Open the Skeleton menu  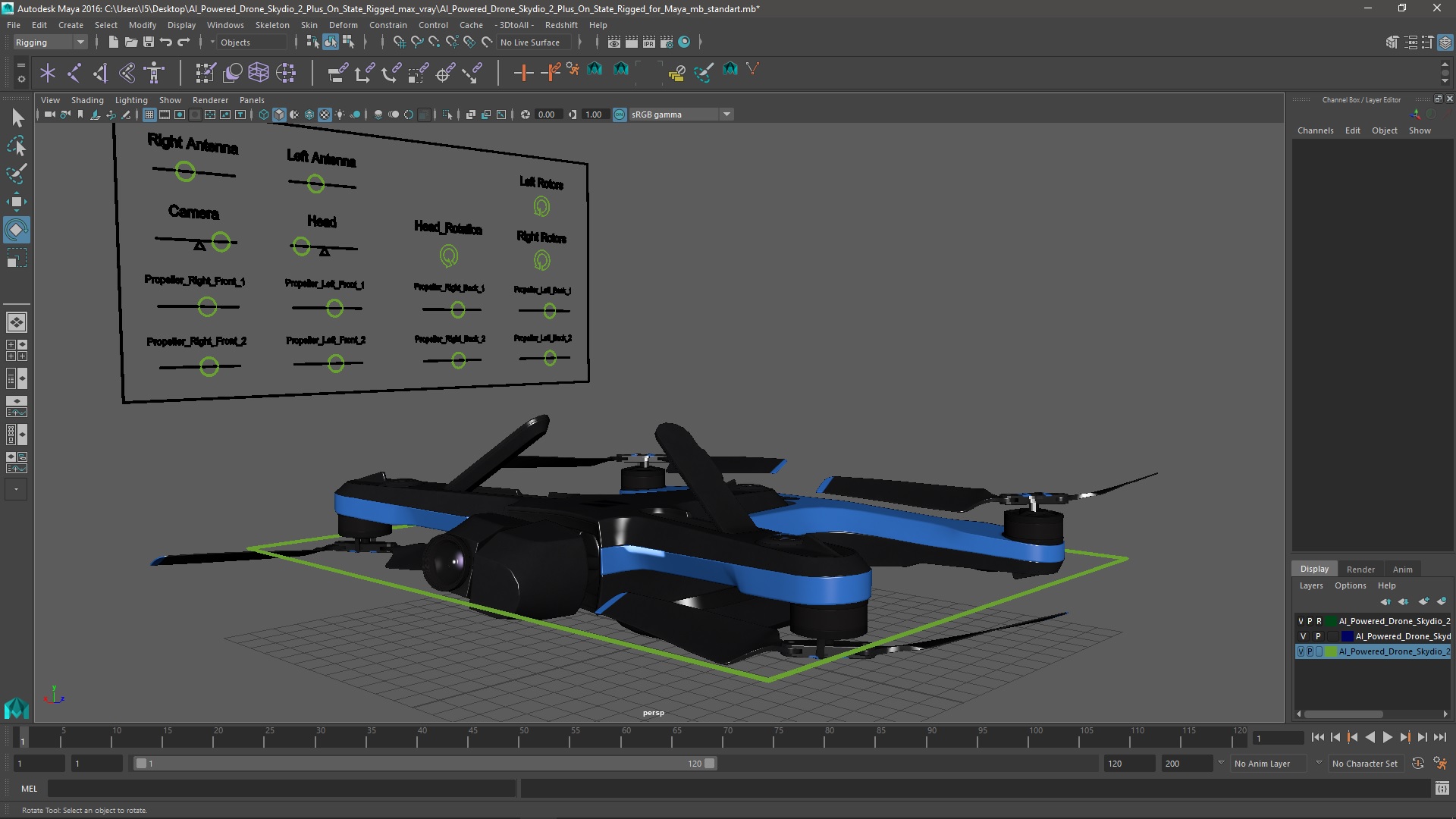[x=272, y=25]
